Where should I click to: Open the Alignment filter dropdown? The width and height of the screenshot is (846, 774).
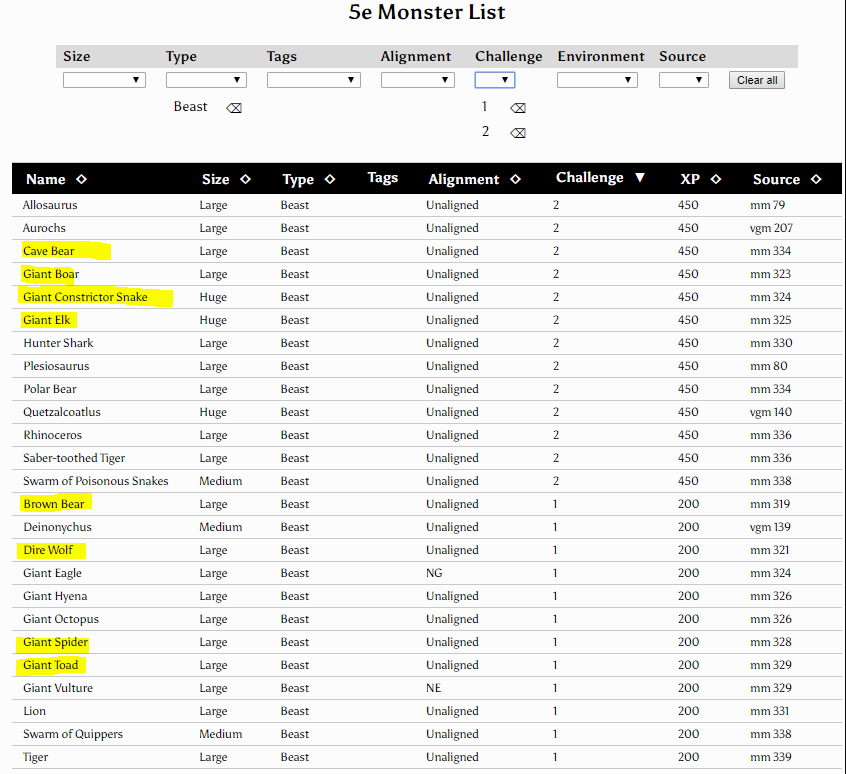pyautogui.click(x=417, y=80)
